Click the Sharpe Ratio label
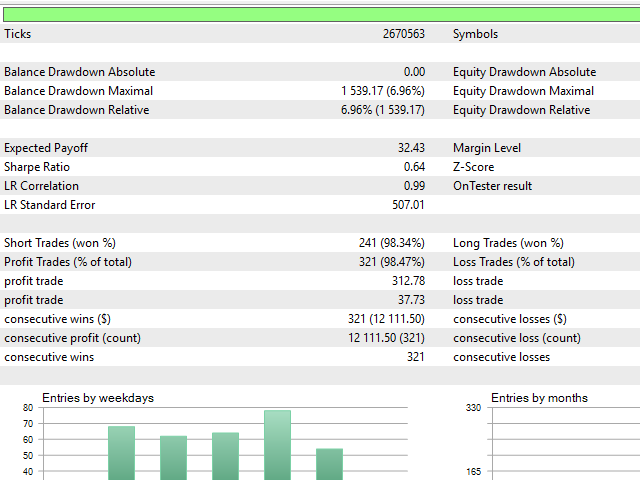 [x=37, y=167]
